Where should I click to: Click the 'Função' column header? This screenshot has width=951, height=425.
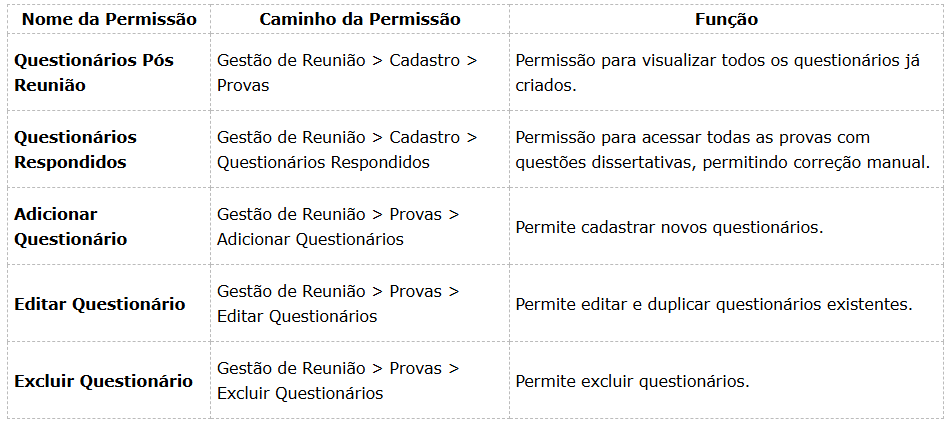click(726, 19)
